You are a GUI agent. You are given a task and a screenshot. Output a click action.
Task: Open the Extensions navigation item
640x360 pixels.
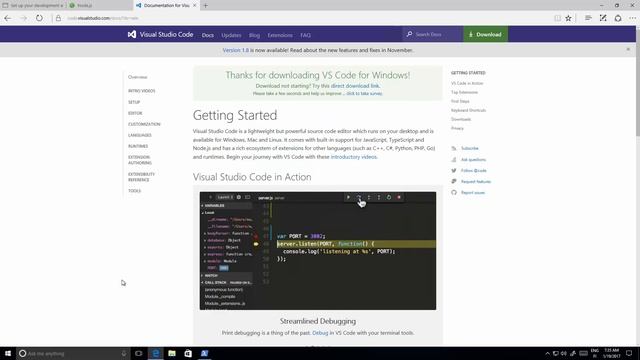coord(280,35)
